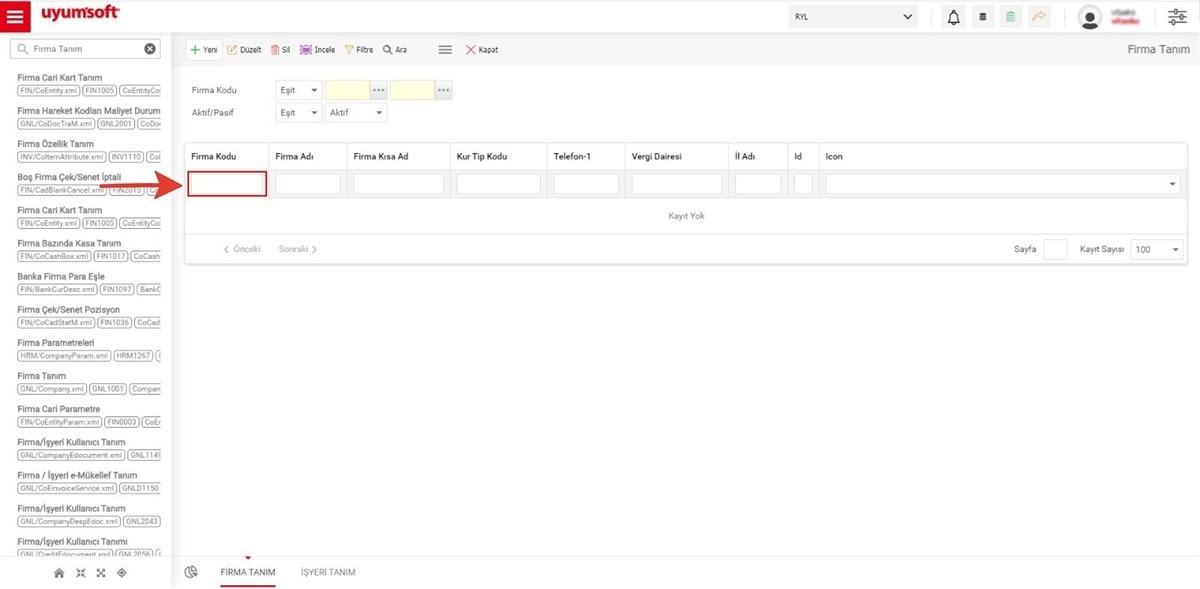The width and height of the screenshot is (1200, 589).
Task: Open the Aktif/Pasif Eşit operator dropdown
Action: pos(298,113)
